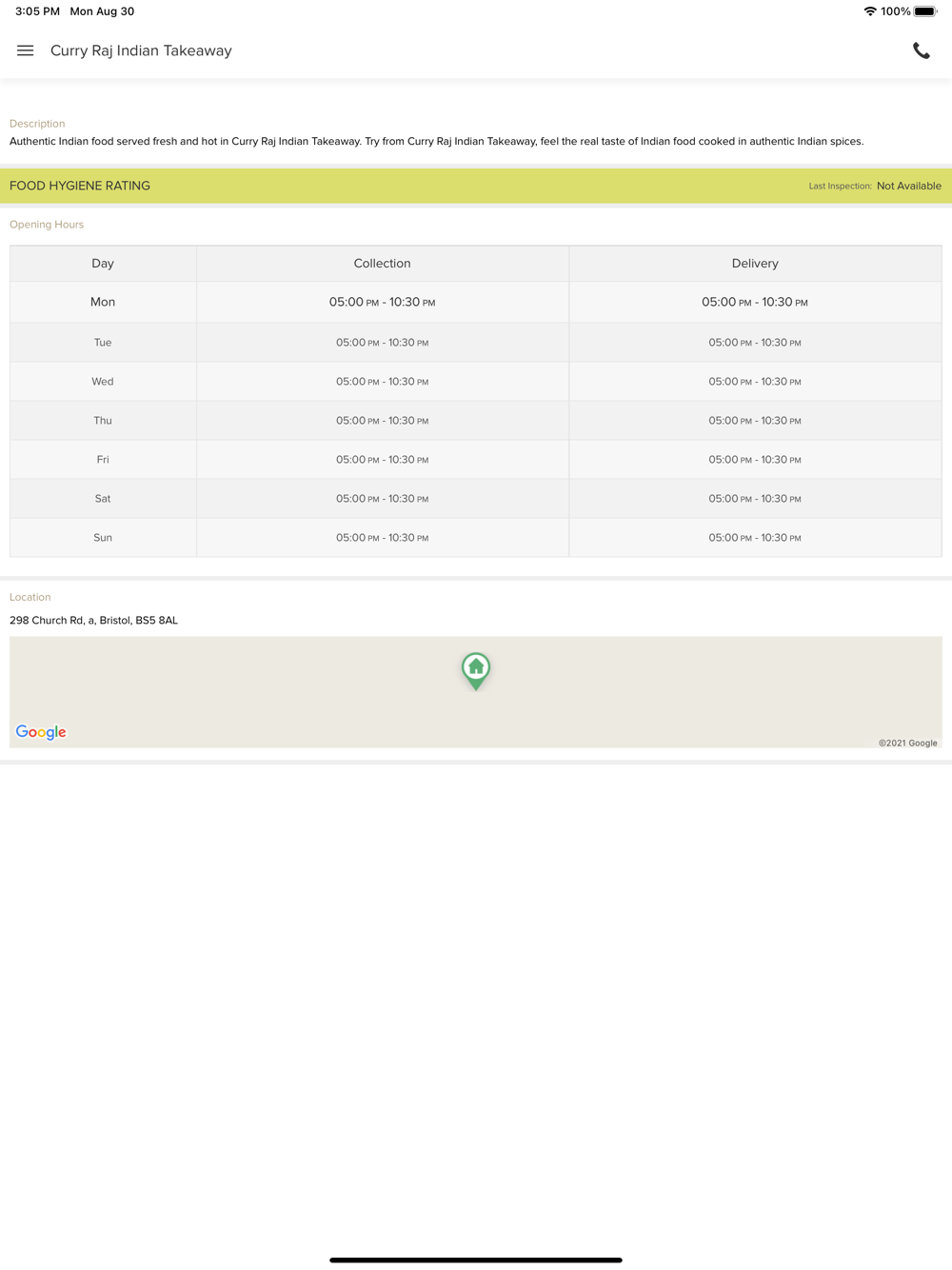
Task: Click the Fri row day cell
Action: pyautogui.click(x=103, y=460)
